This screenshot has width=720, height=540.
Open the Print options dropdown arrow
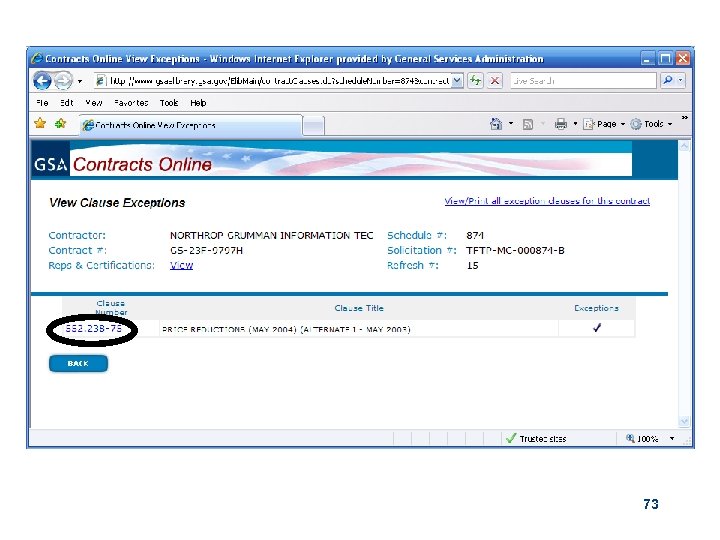575,124
